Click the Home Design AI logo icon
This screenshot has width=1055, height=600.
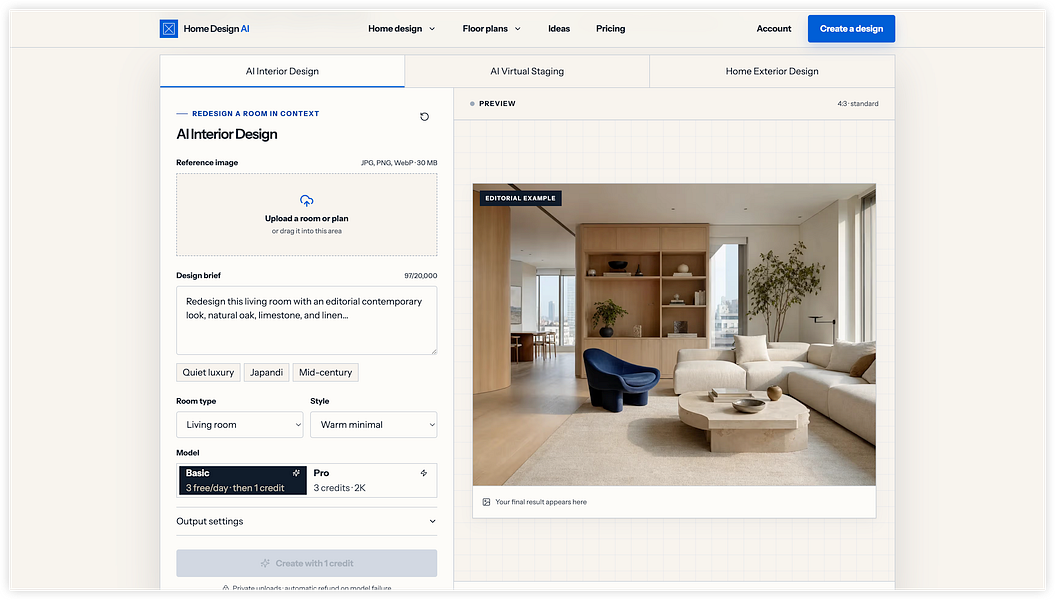pos(169,29)
